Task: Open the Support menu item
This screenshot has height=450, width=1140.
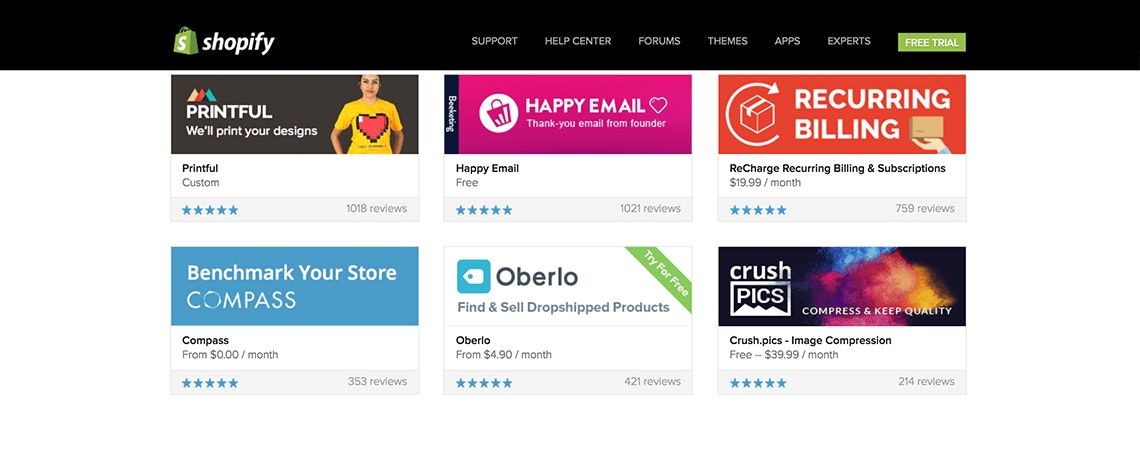Action: [x=494, y=41]
